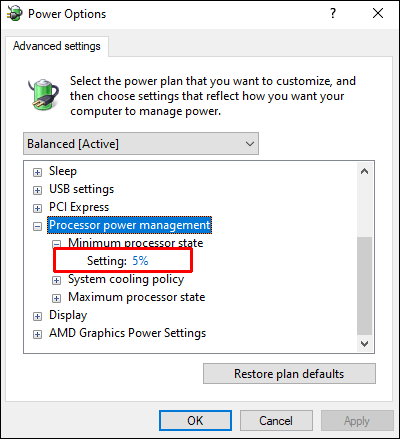400x439 pixels.
Task: Click the Power Options title bar icon
Action: point(15,13)
